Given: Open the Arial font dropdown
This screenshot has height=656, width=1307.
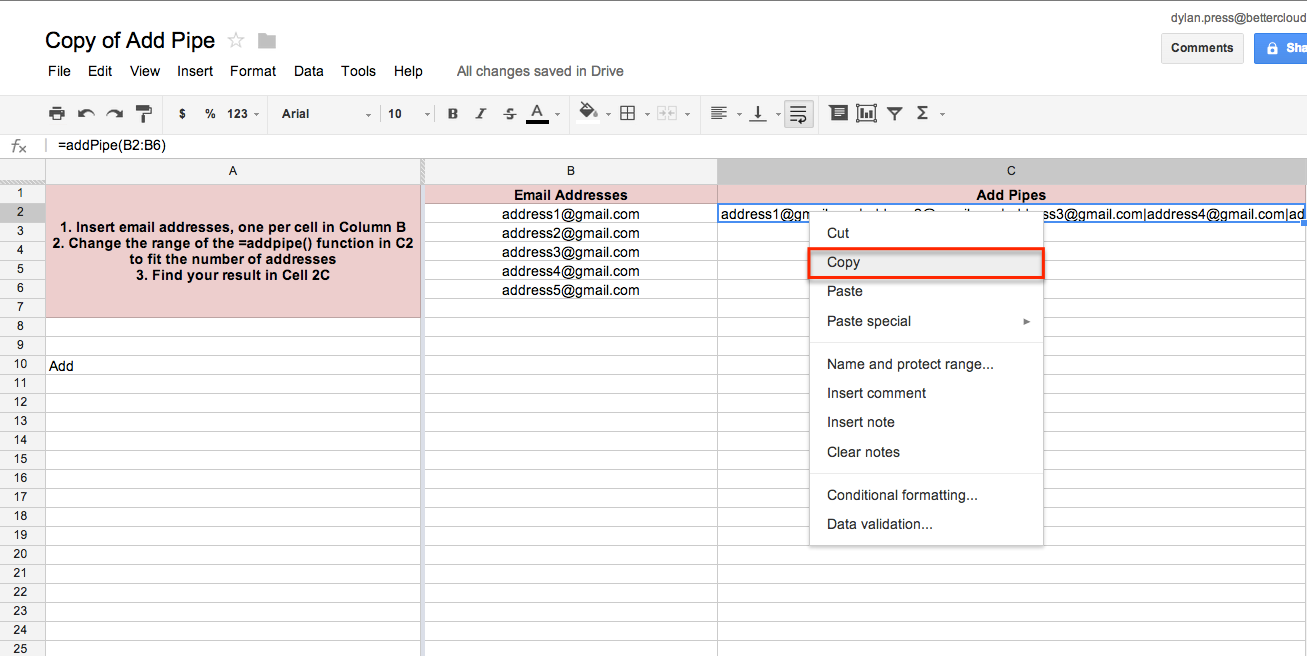Looking at the screenshot, I should coord(326,114).
